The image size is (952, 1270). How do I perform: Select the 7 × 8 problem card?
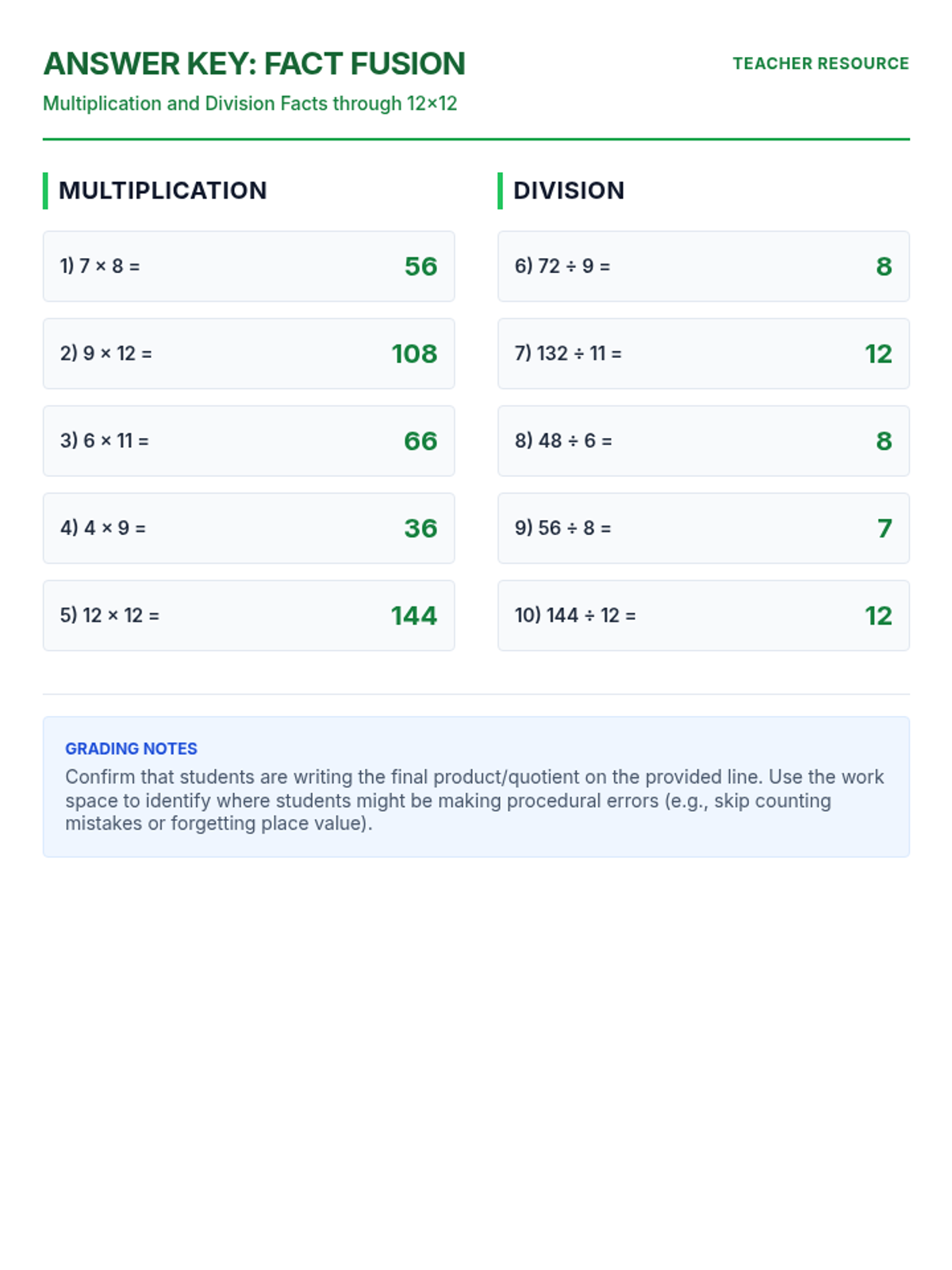click(x=248, y=266)
